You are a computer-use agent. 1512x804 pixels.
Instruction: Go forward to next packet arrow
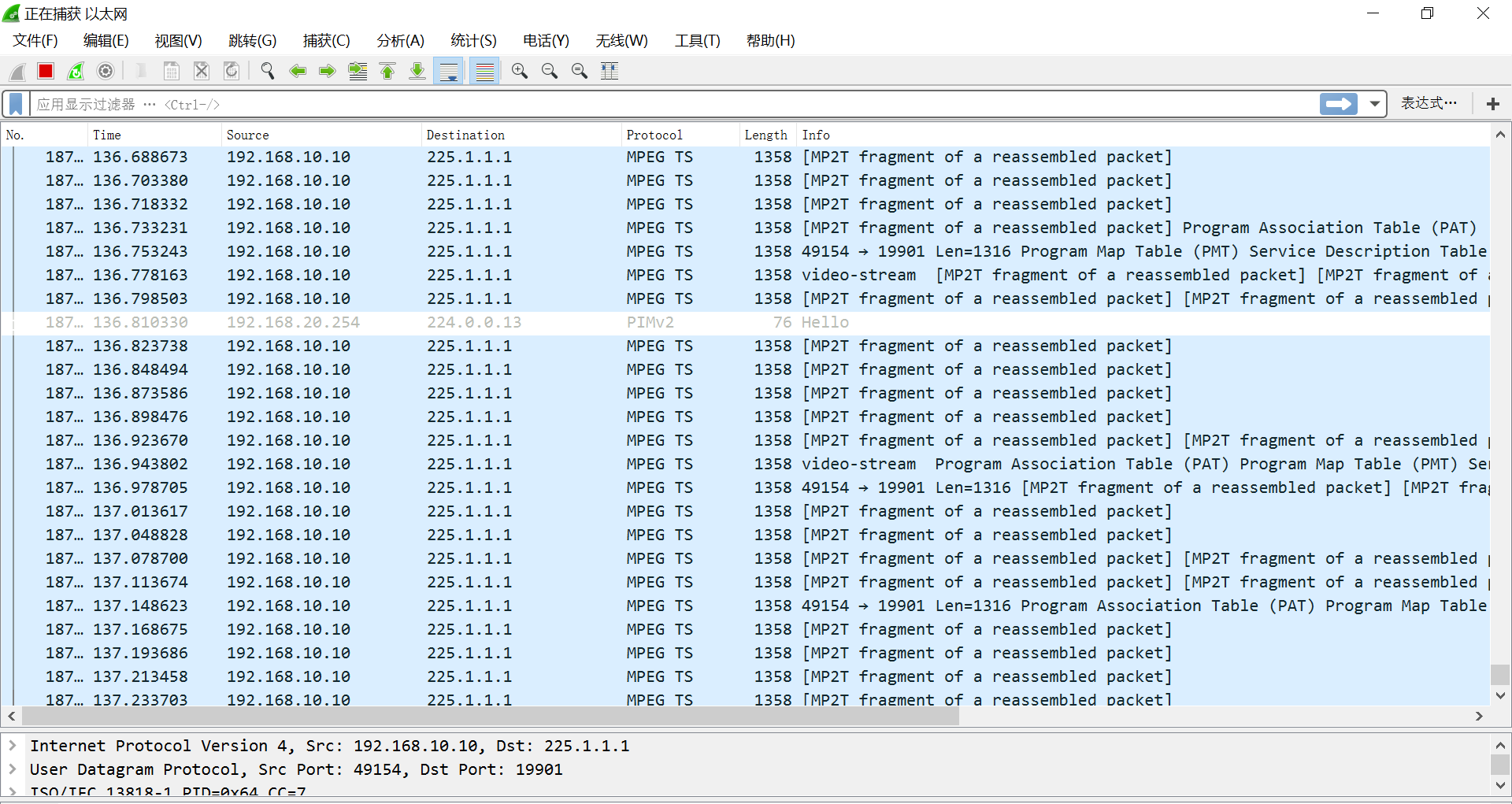pos(328,72)
